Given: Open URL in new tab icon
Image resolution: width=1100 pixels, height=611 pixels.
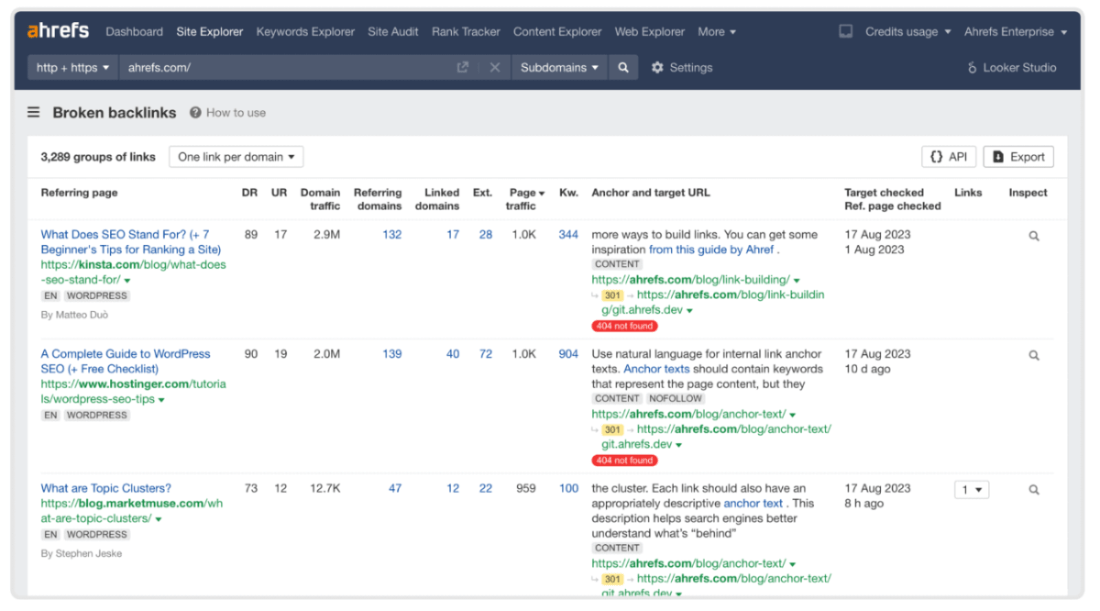Looking at the screenshot, I should [x=462, y=67].
